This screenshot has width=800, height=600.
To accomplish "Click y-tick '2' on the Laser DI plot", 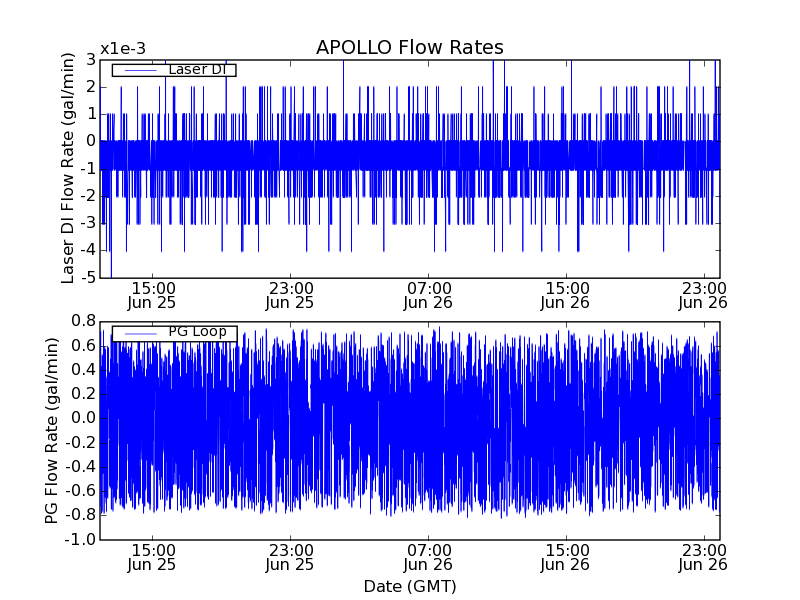I will tap(91, 87).
